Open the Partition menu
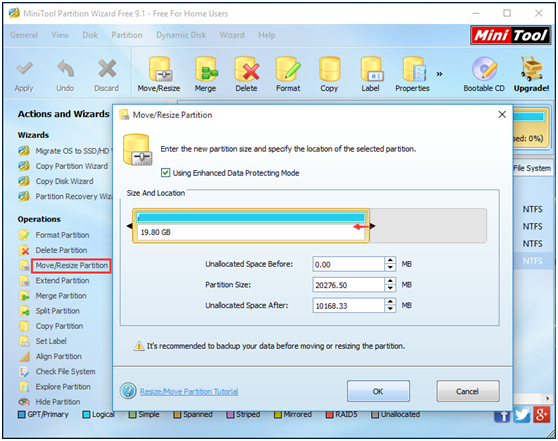The image size is (558, 441). (x=127, y=35)
